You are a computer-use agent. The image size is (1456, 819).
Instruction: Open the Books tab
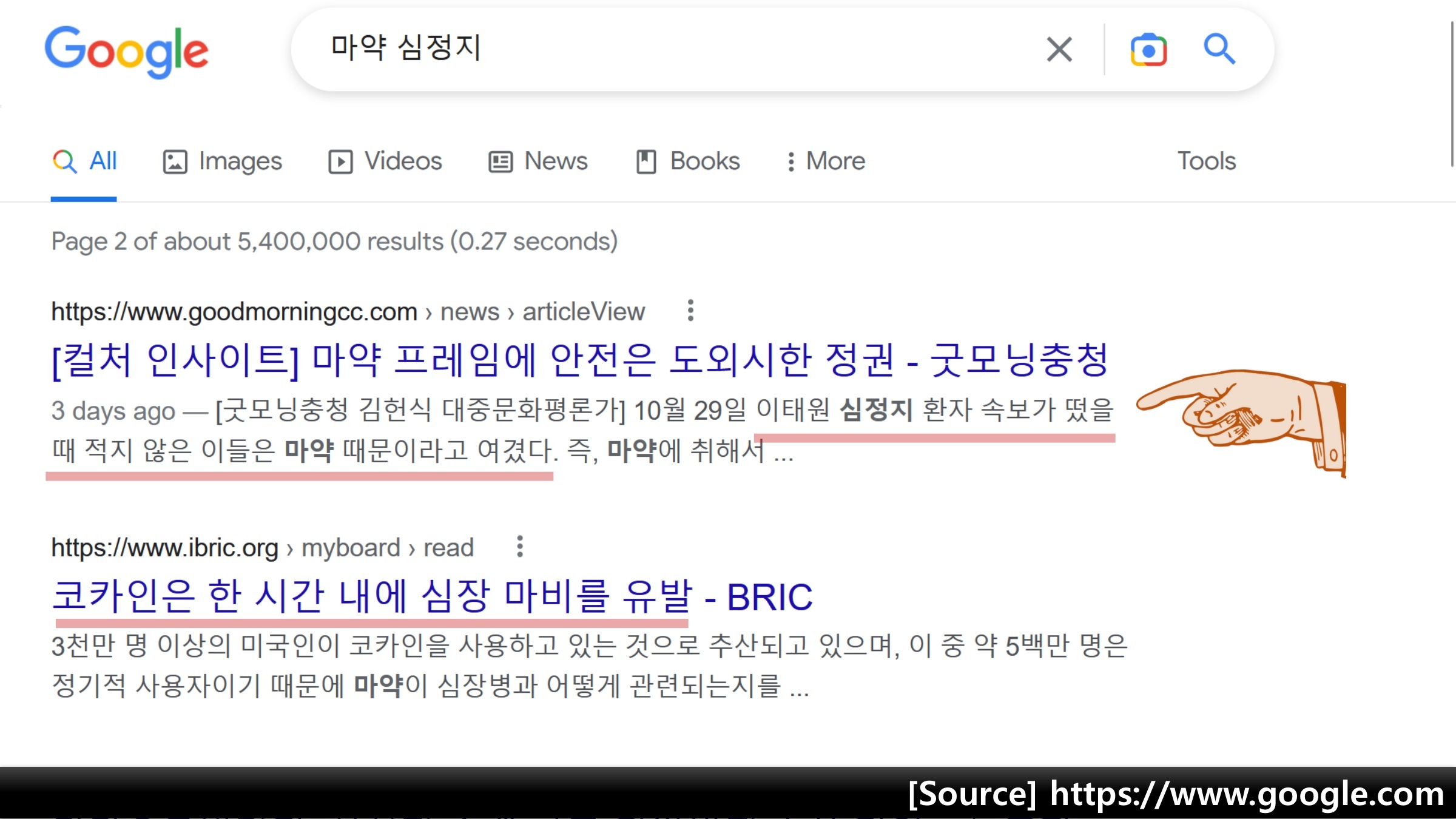pyautogui.click(x=688, y=161)
